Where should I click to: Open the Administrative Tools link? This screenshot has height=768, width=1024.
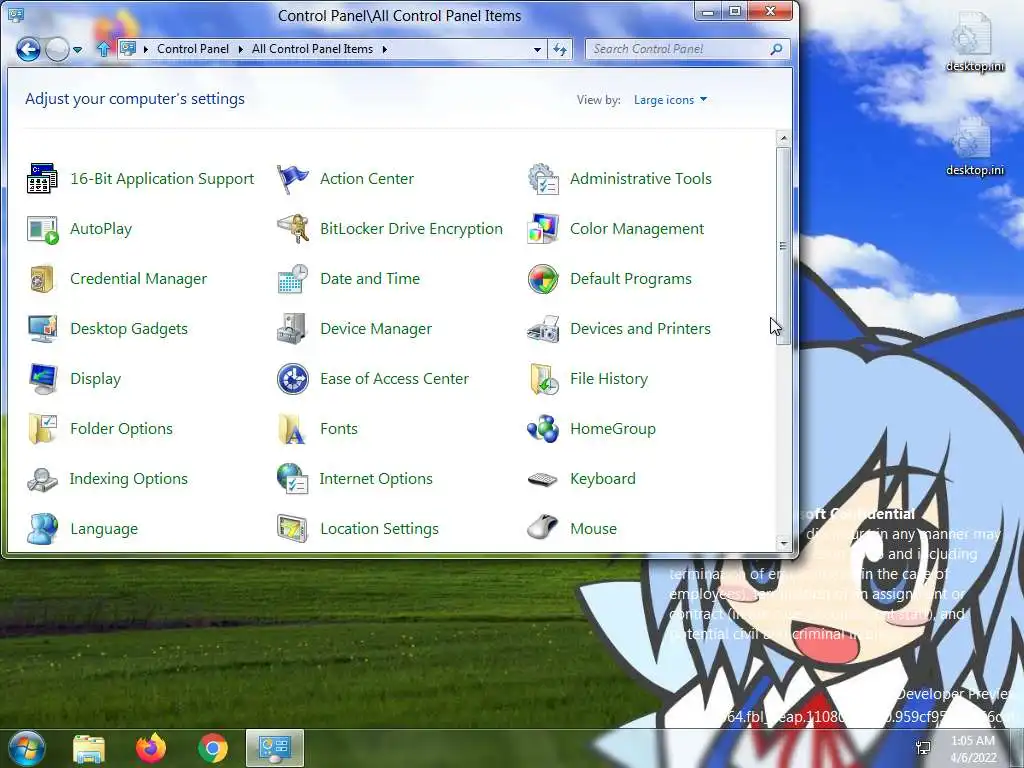641,179
